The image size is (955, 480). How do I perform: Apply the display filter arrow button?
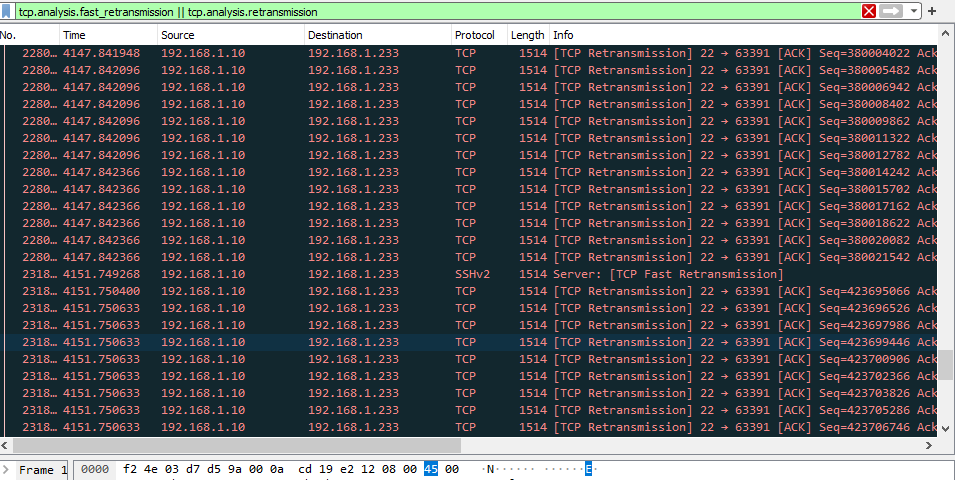tap(891, 11)
